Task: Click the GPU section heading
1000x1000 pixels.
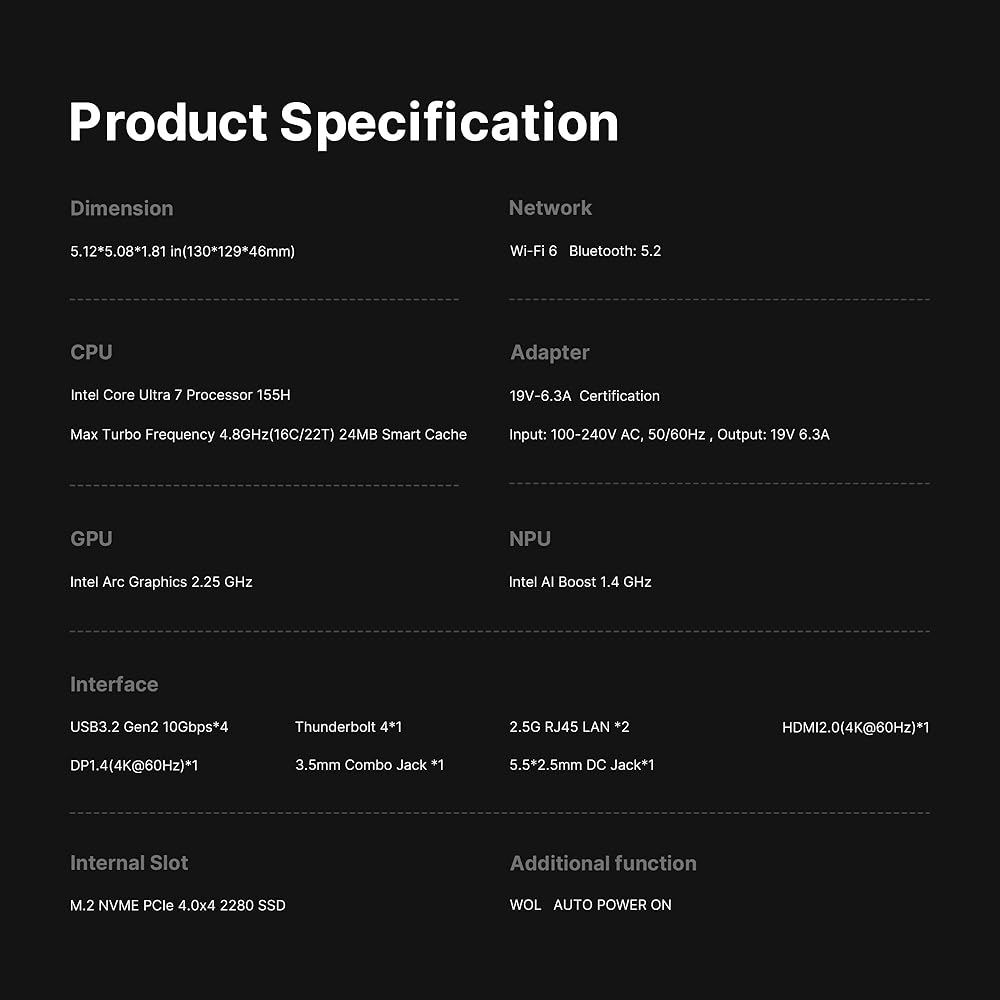Action: pyautogui.click(x=91, y=538)
